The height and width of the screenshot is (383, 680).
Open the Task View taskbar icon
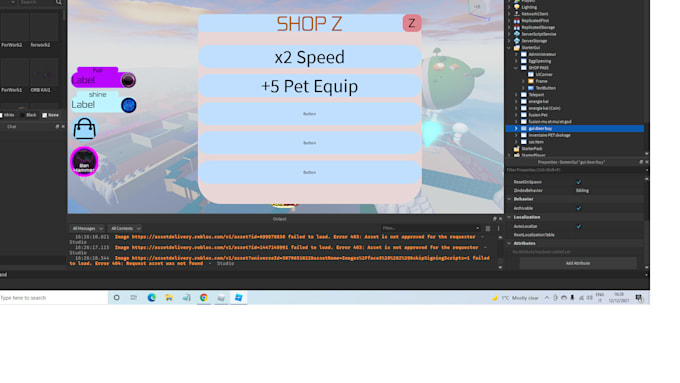coord(134,298)
